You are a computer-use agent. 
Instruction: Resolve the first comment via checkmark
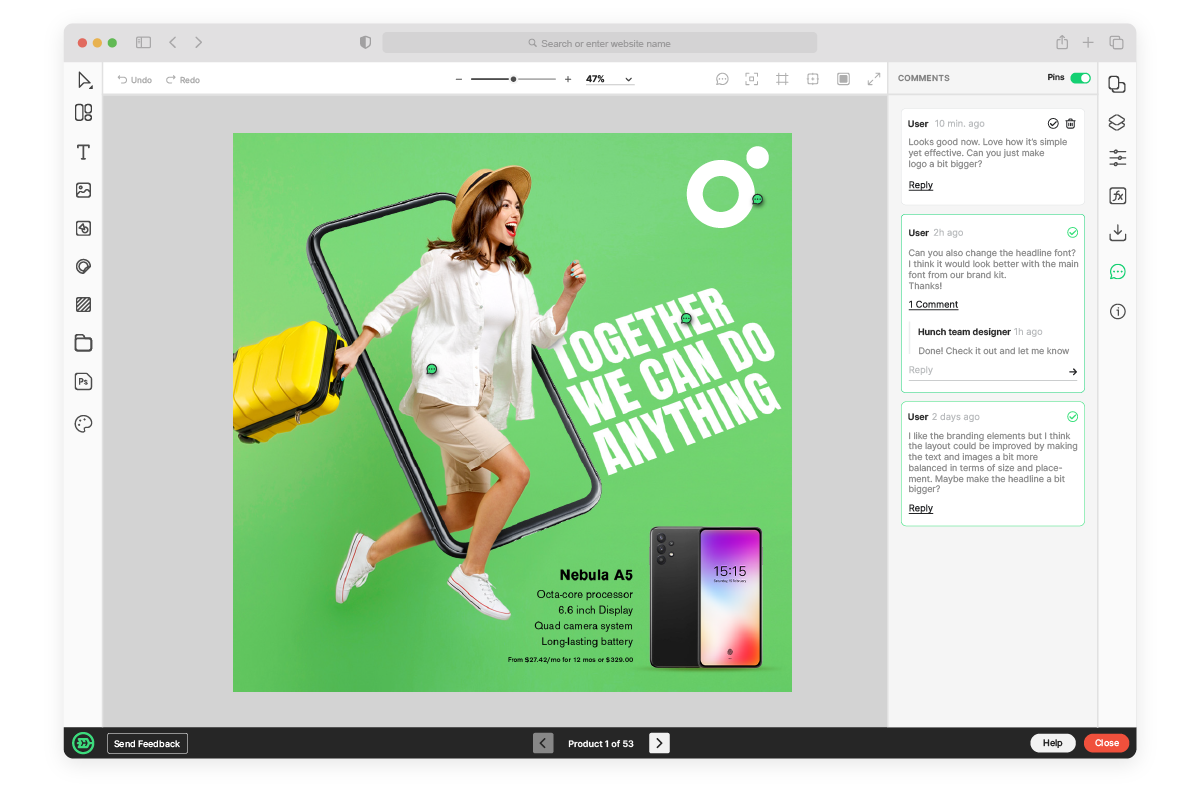(x=1053, y=123)
